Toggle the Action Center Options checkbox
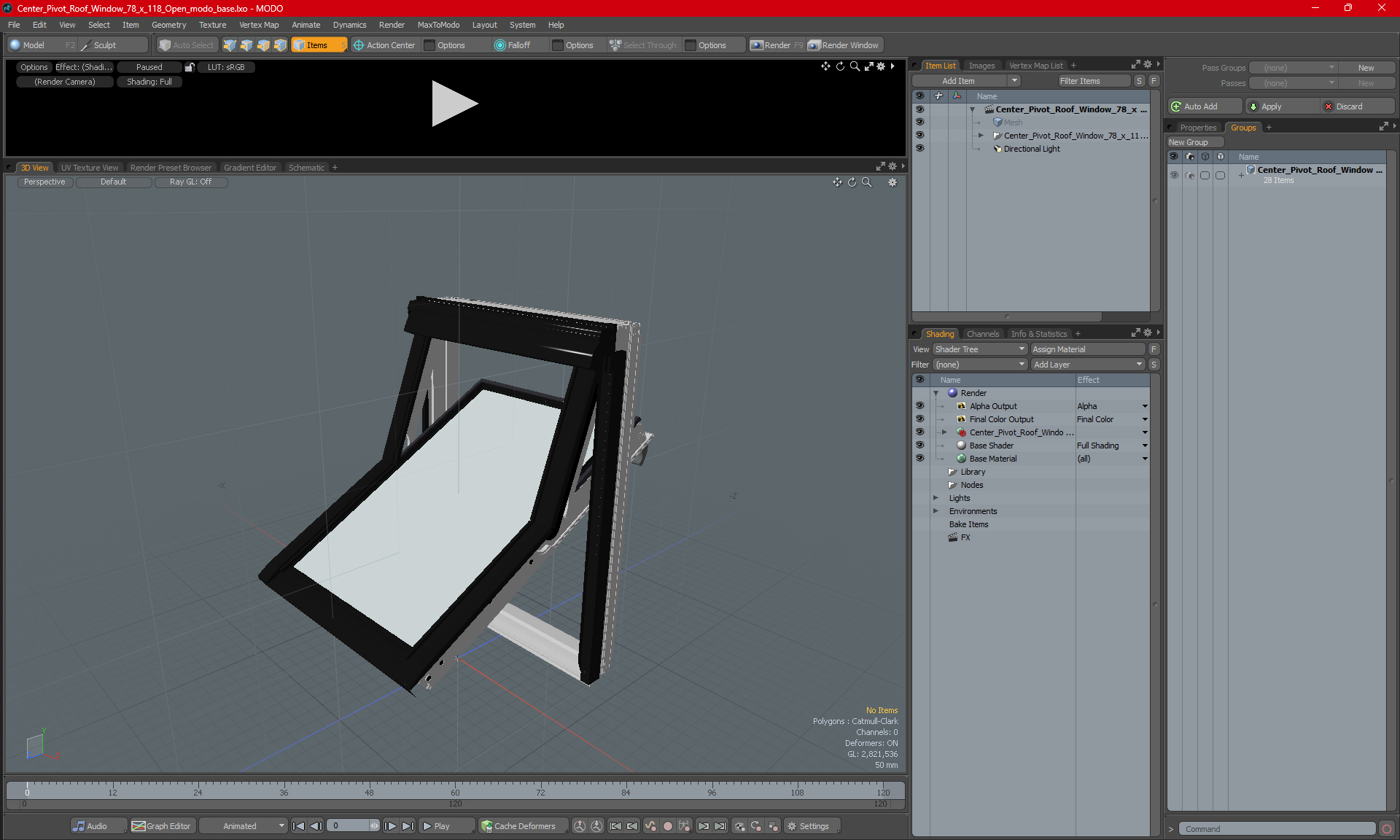The height and width of the screenshot is (840, 1400). (430, 45)
